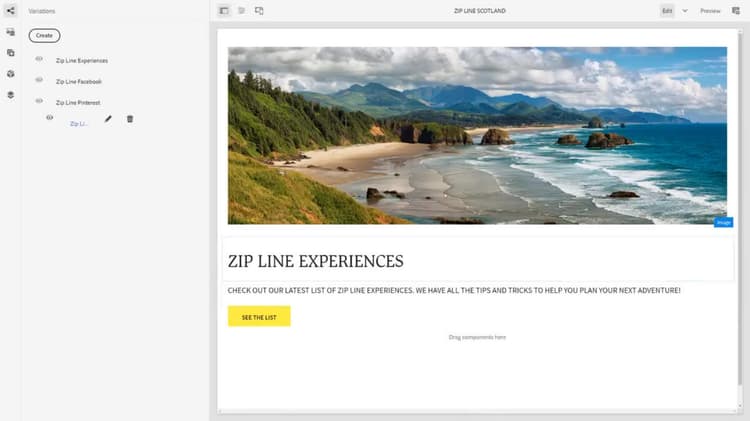Select the Edit mode button
This screenshot has height=421, width=750.
pos(667,11)
